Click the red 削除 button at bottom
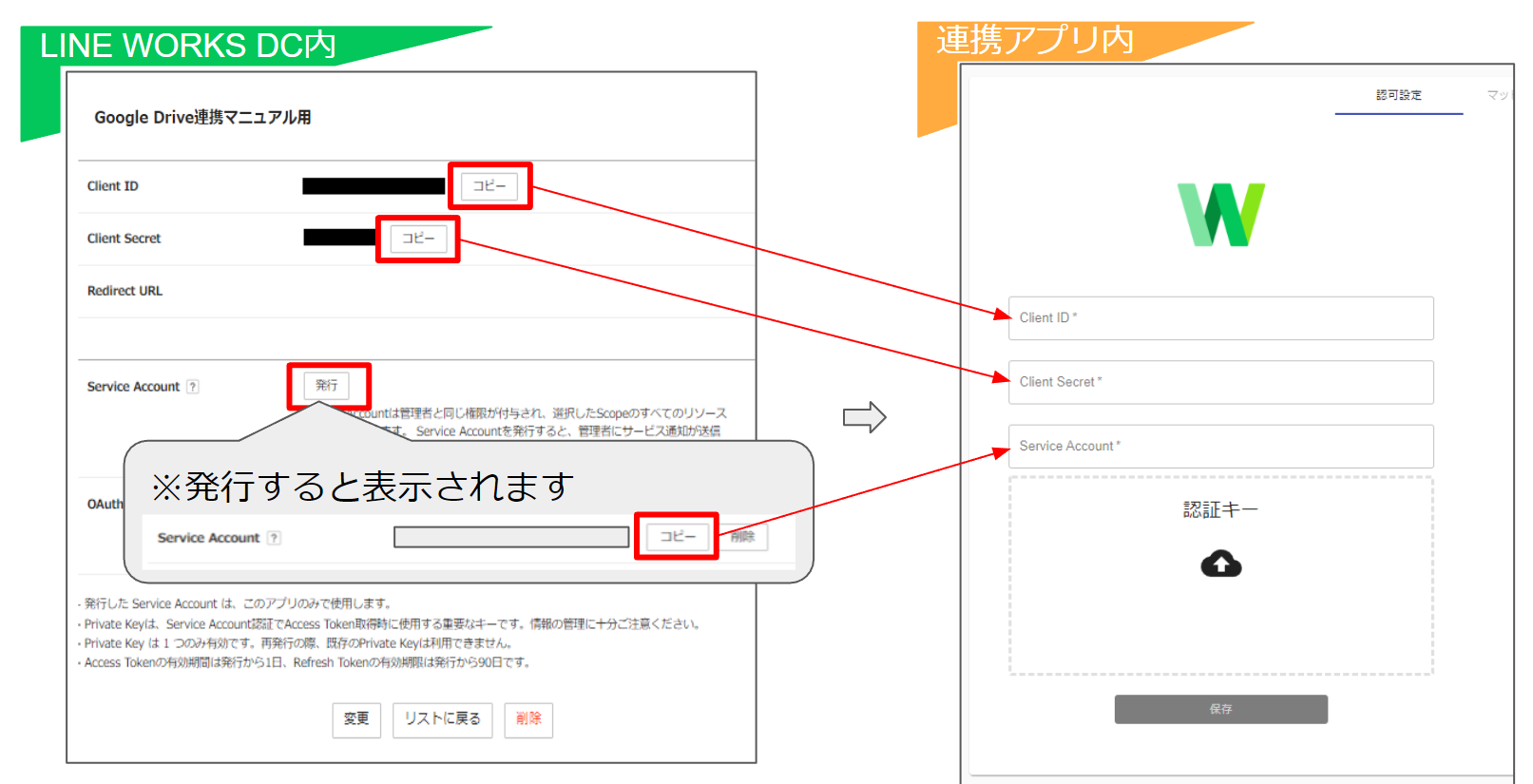This screenshot has height=784, width=1533. coord(528,719)
